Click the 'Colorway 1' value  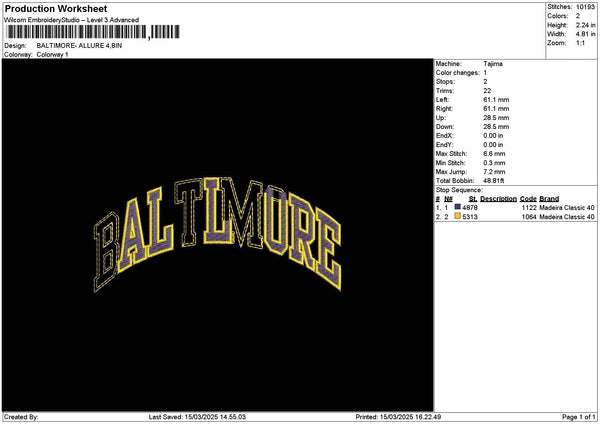52,55
